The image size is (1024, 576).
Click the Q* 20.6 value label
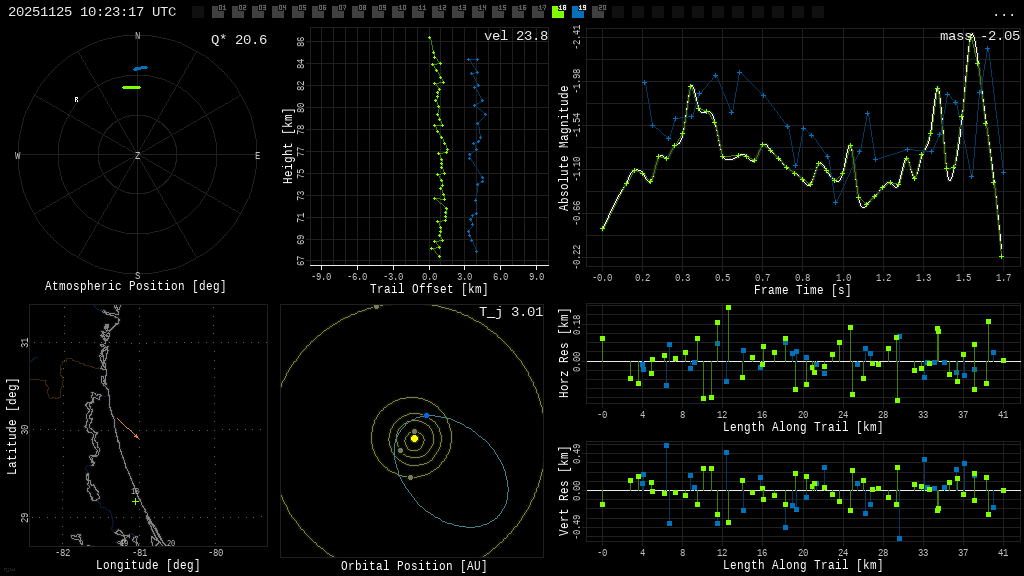tap(238, 40)
